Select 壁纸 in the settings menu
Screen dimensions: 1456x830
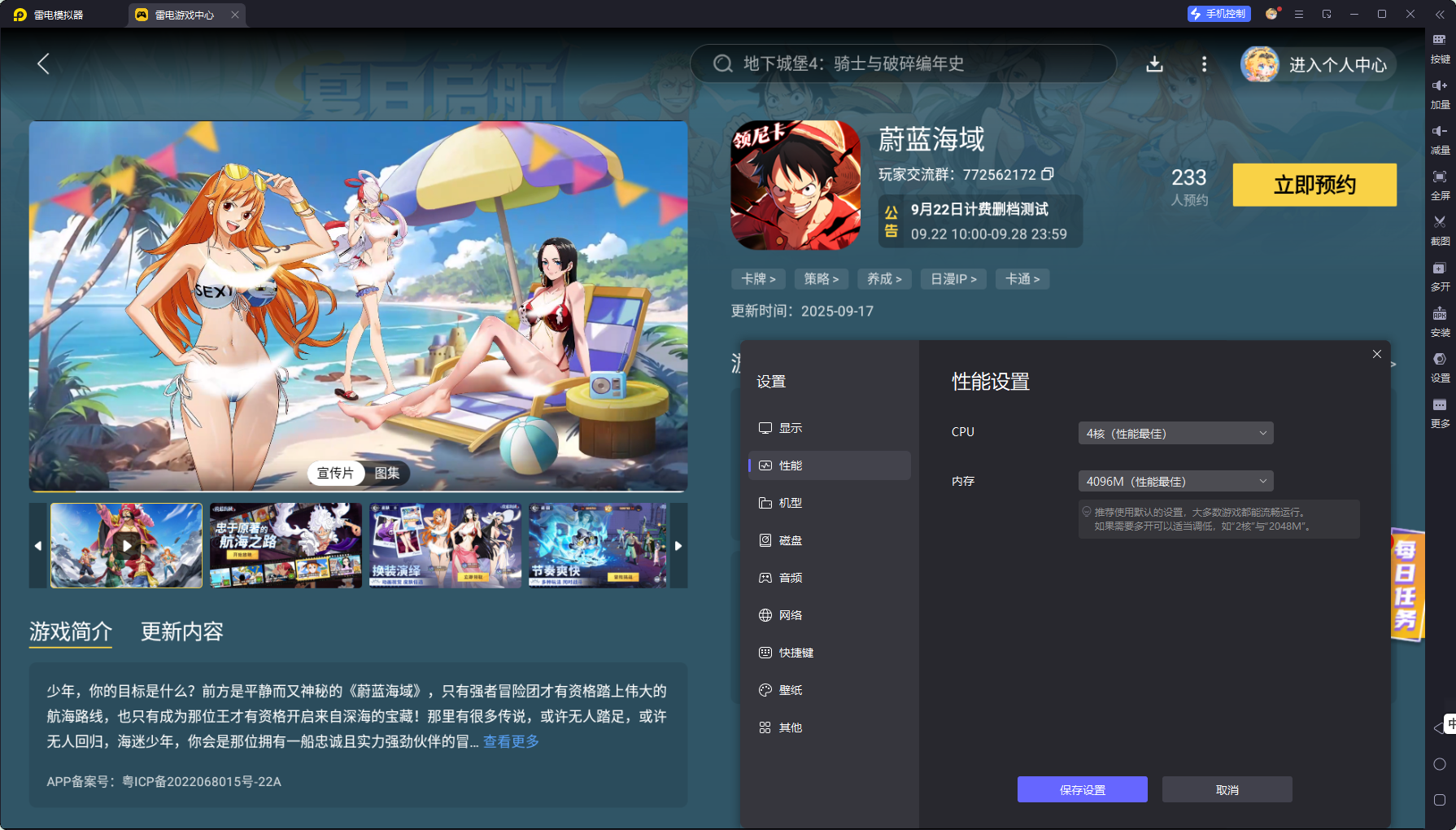[830, 690]
